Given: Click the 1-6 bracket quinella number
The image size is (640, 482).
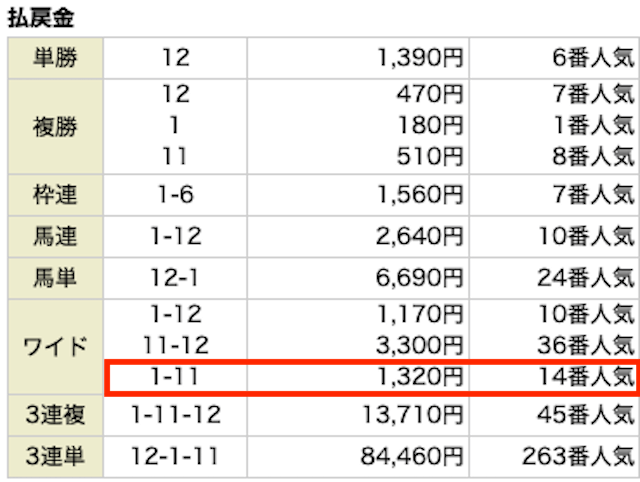Looking at the screenshot, I should pyautogui.click(x=176, y=195).
